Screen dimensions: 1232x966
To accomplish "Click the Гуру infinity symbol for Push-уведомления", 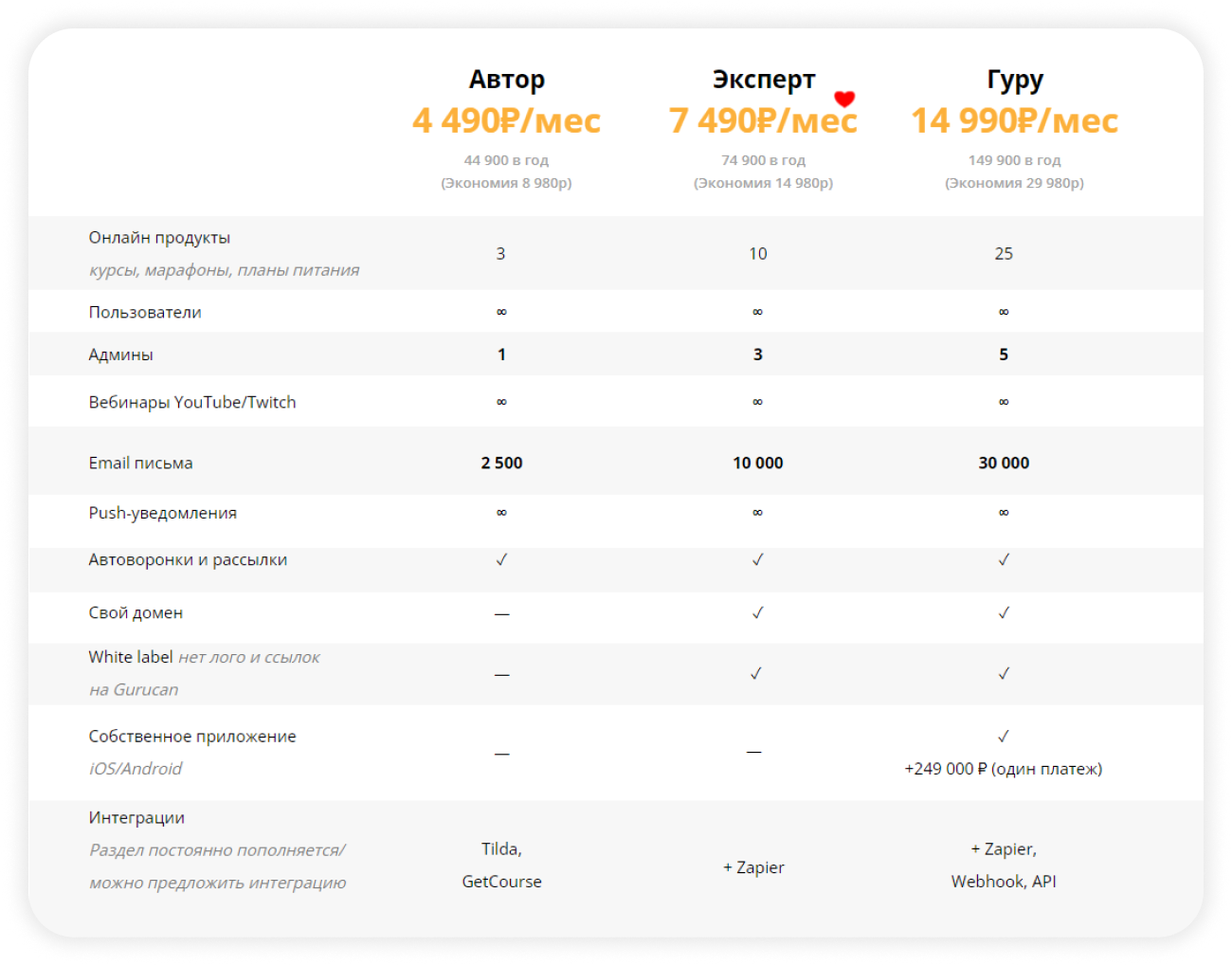I will tap(1004, 513).
